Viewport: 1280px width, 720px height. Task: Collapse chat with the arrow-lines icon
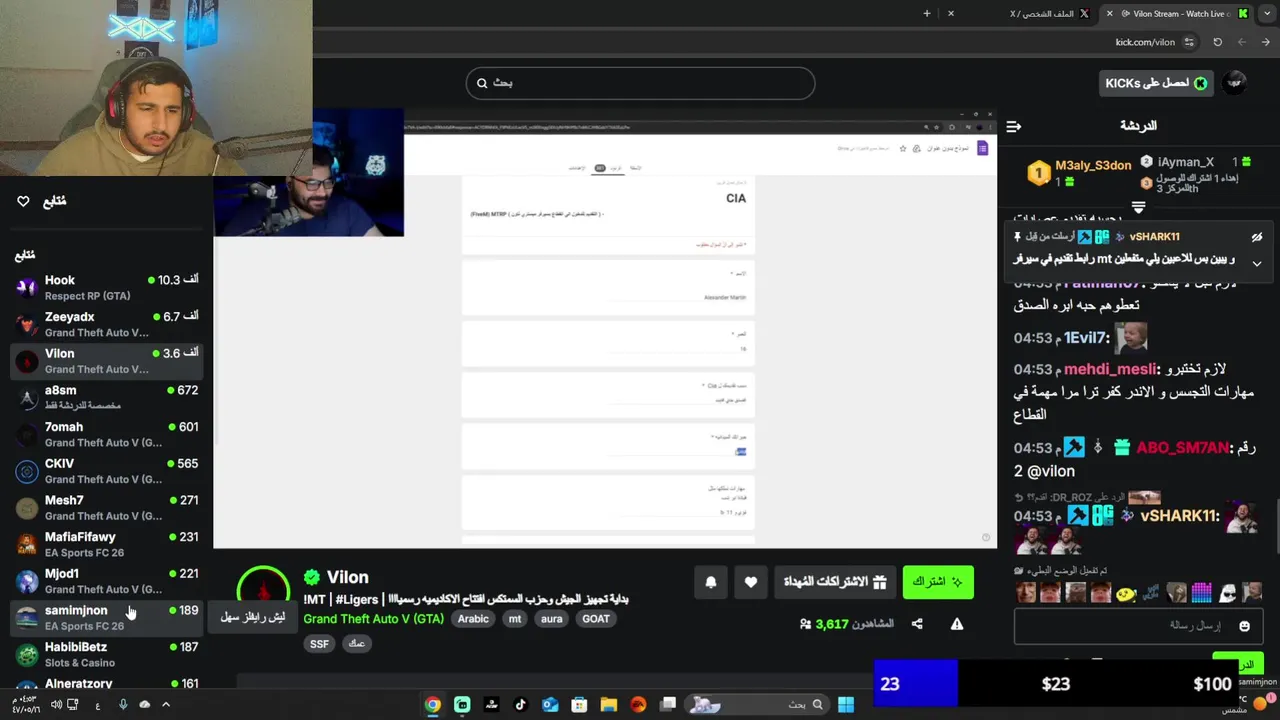click(1013, 126)
